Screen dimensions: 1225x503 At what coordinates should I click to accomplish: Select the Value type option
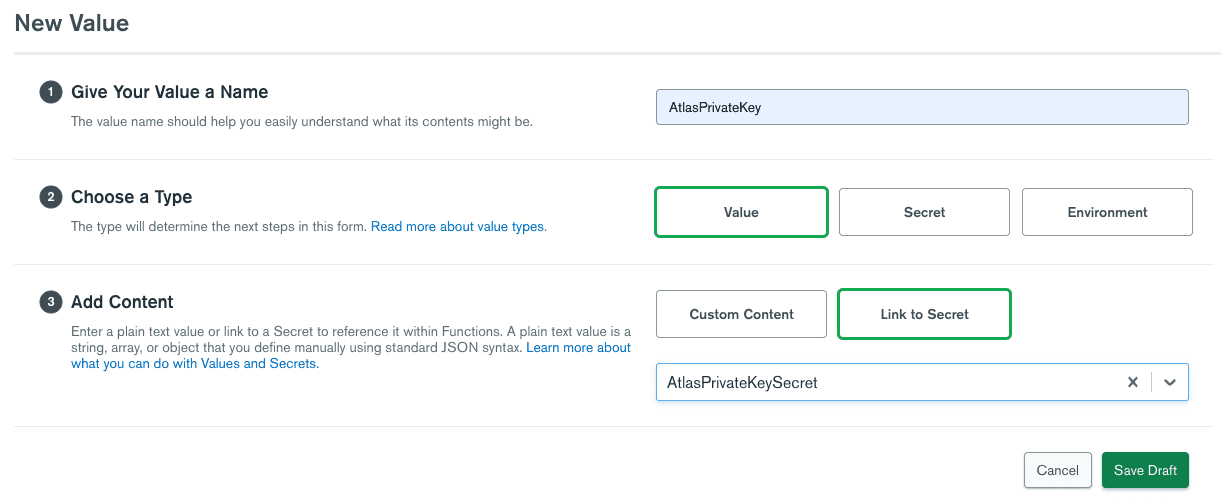point(741,212)
